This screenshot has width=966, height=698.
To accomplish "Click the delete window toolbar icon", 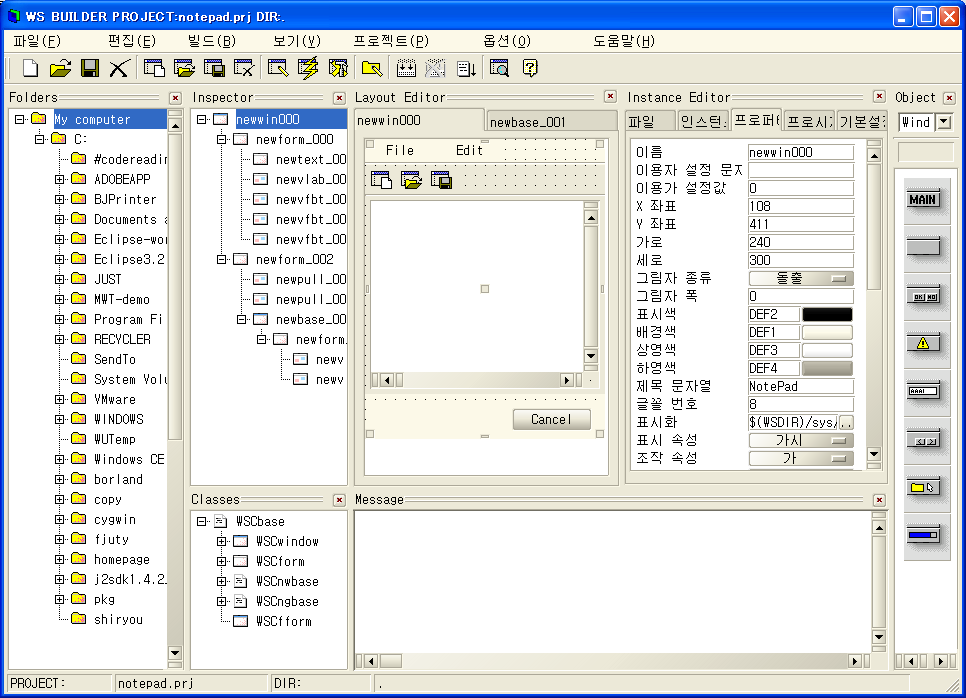I will pyautogui.click(x=243, y=68).
